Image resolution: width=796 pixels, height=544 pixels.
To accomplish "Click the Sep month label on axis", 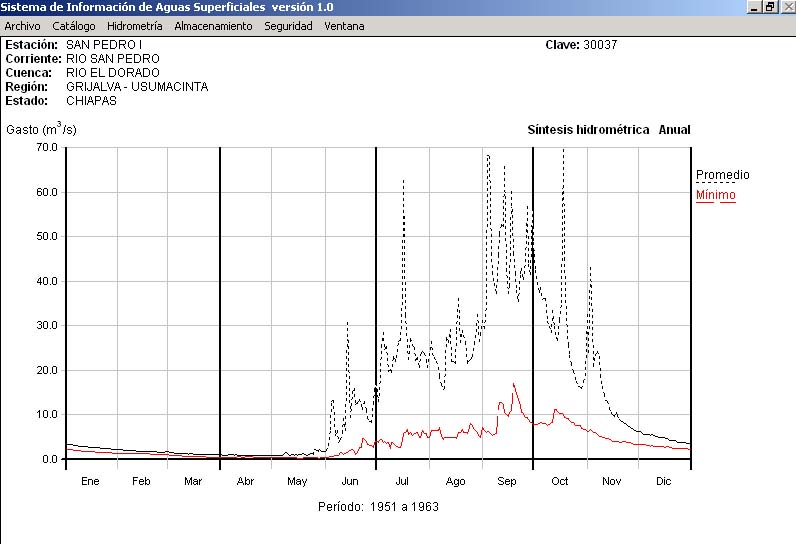I will point(507,481).
